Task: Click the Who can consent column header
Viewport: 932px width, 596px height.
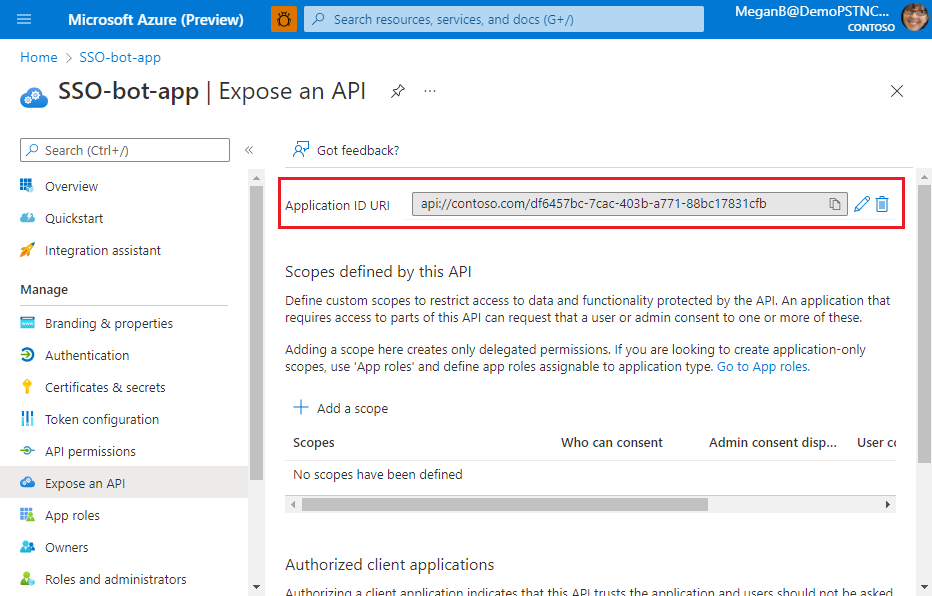Action: tap(612, 443)
